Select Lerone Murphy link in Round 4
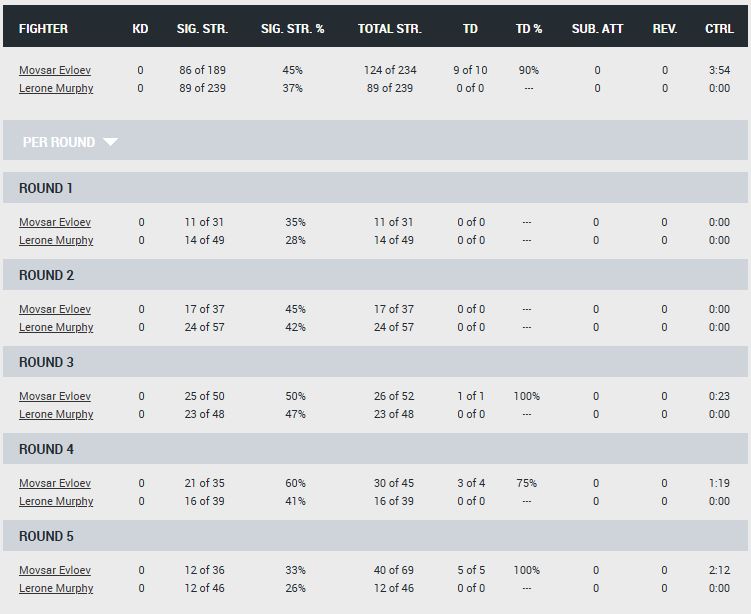Screen dimensions: 751x614 pos(56,501)
